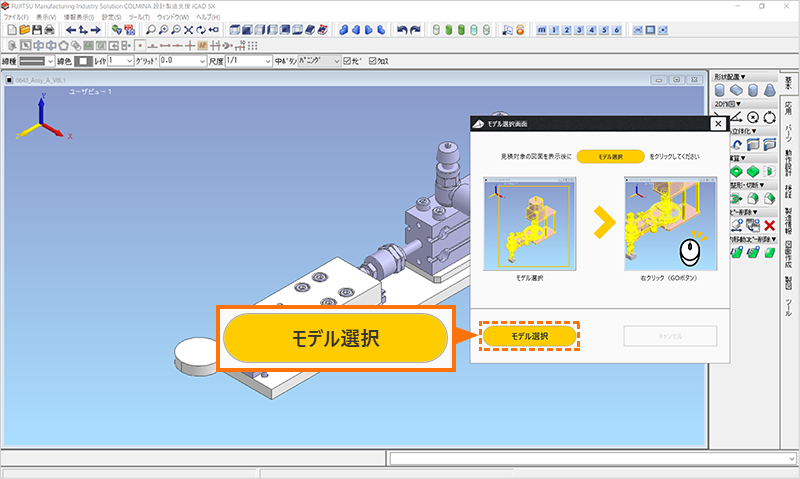Switch to the 応用 vertical tab

click(x=789, y=107)
